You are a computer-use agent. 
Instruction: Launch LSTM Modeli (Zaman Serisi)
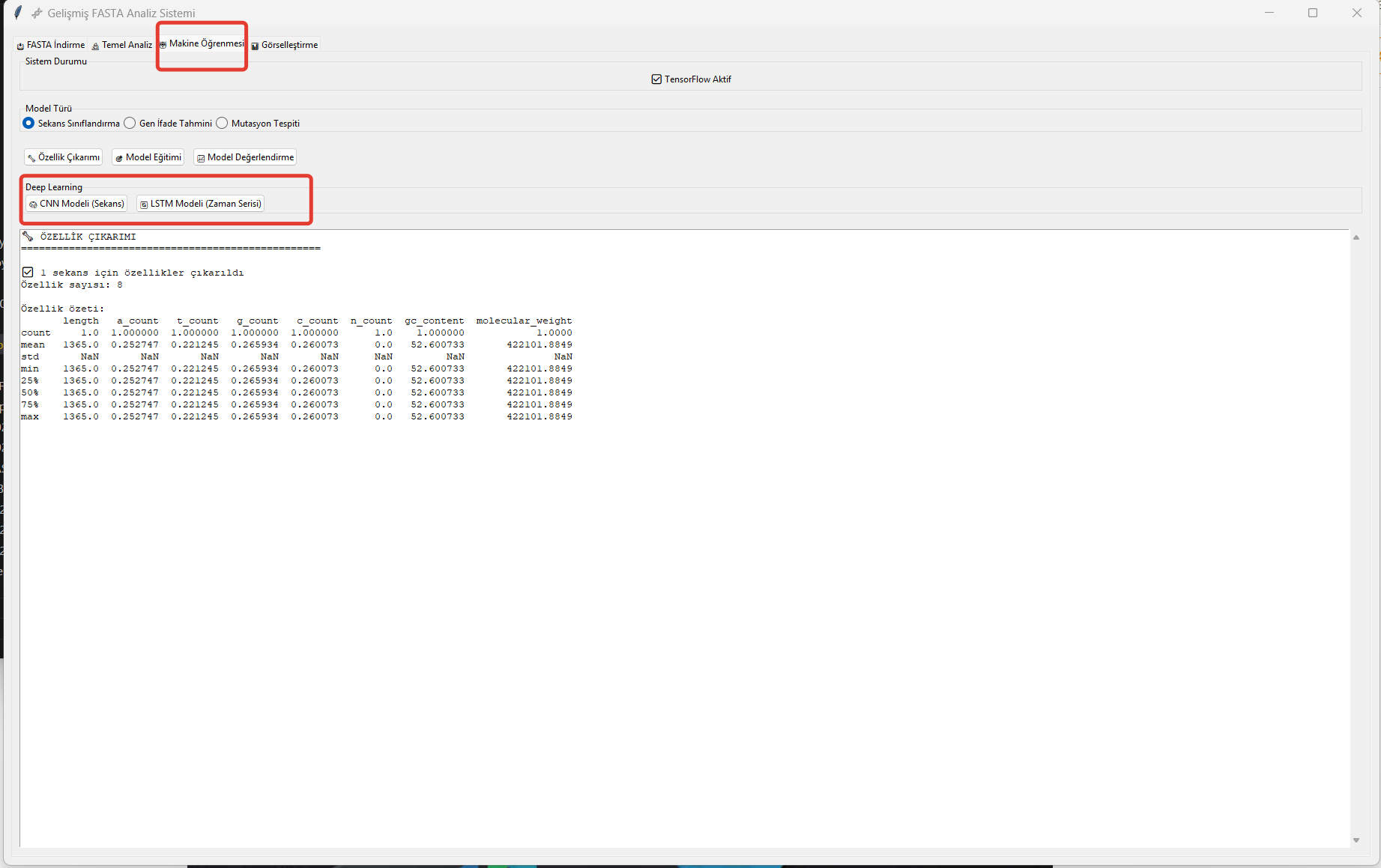coord(200,204)
